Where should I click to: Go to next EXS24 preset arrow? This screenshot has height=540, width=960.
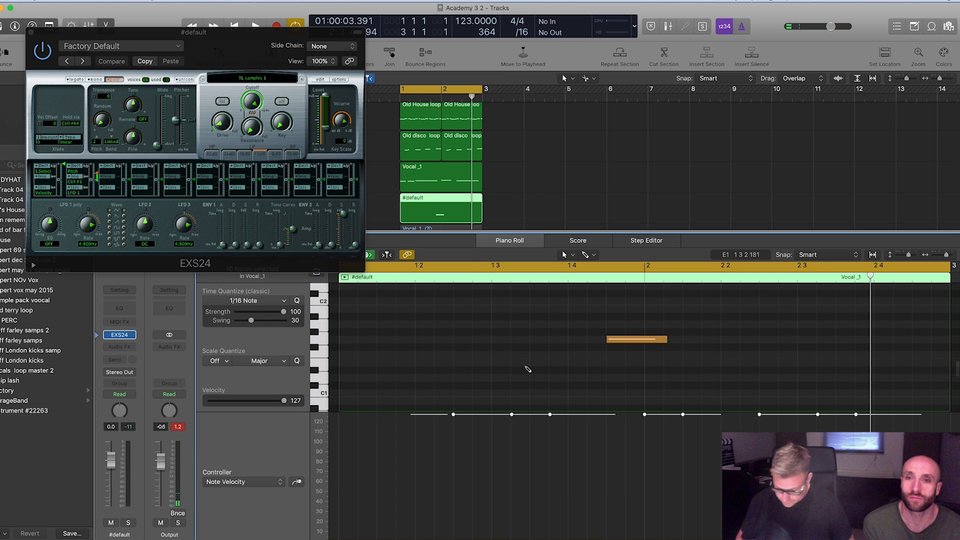point(82,61)
